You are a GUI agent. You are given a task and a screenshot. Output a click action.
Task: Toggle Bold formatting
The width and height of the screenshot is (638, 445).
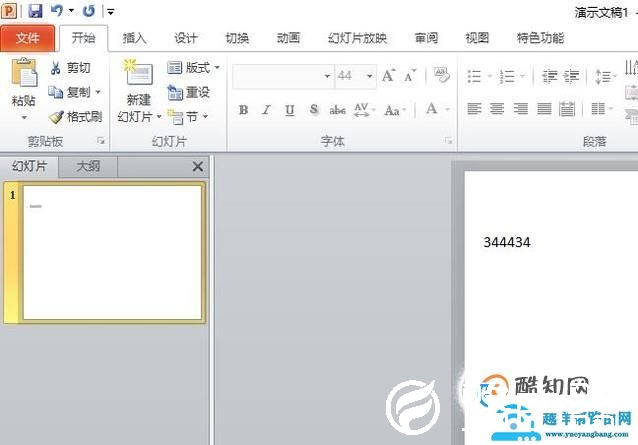coord(243,110)
